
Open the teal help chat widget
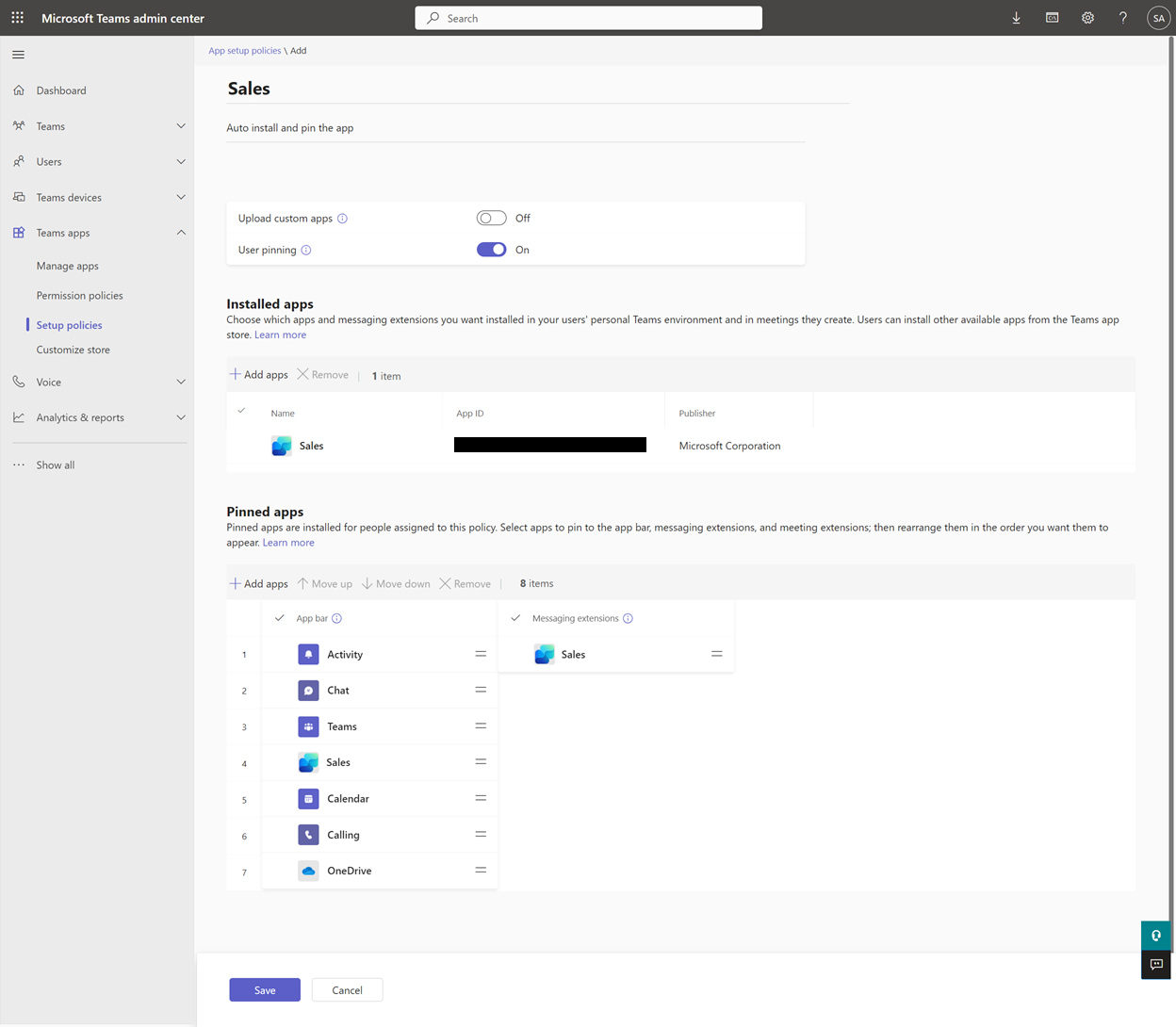click(1156, 936)
